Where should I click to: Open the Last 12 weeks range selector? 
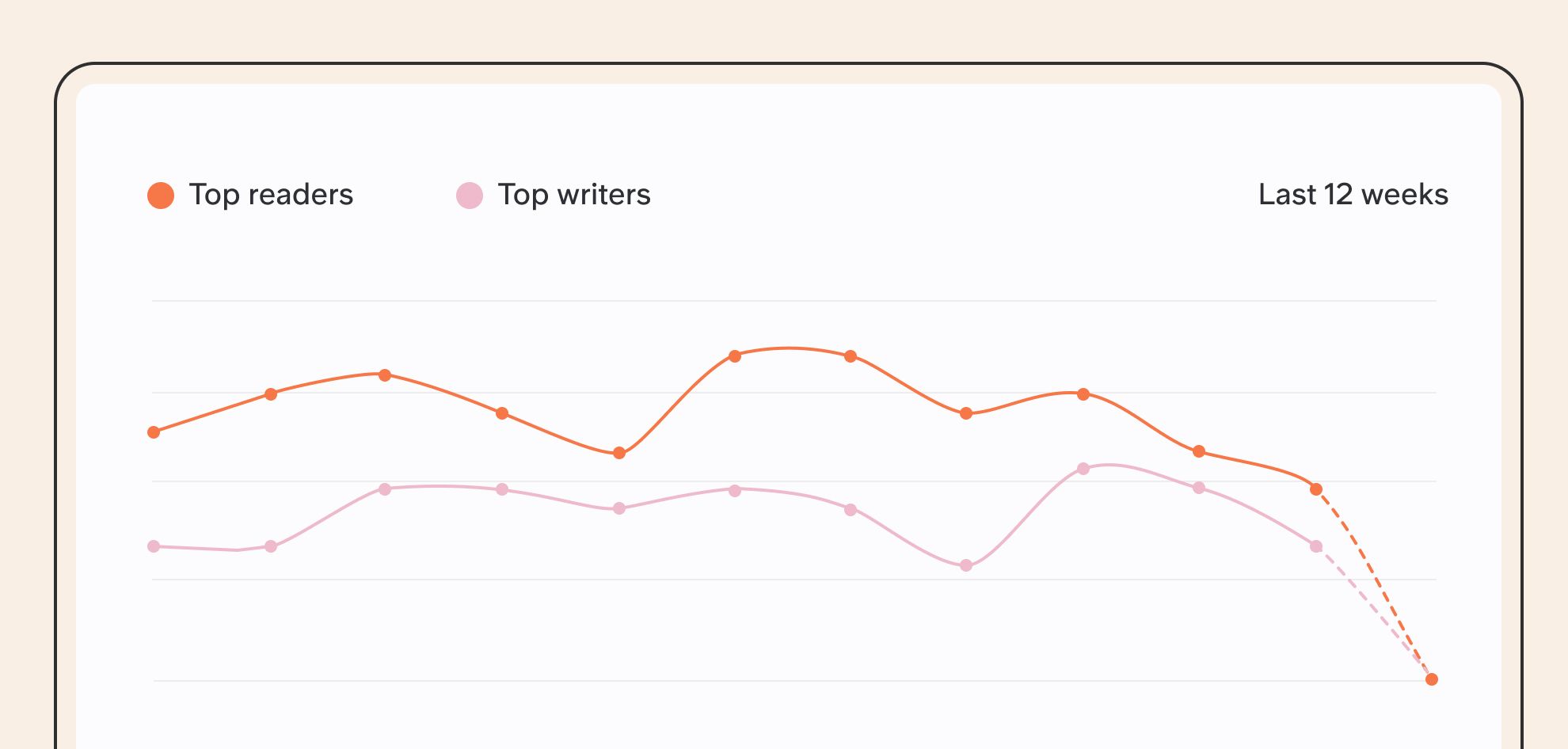coord(1353,195)
